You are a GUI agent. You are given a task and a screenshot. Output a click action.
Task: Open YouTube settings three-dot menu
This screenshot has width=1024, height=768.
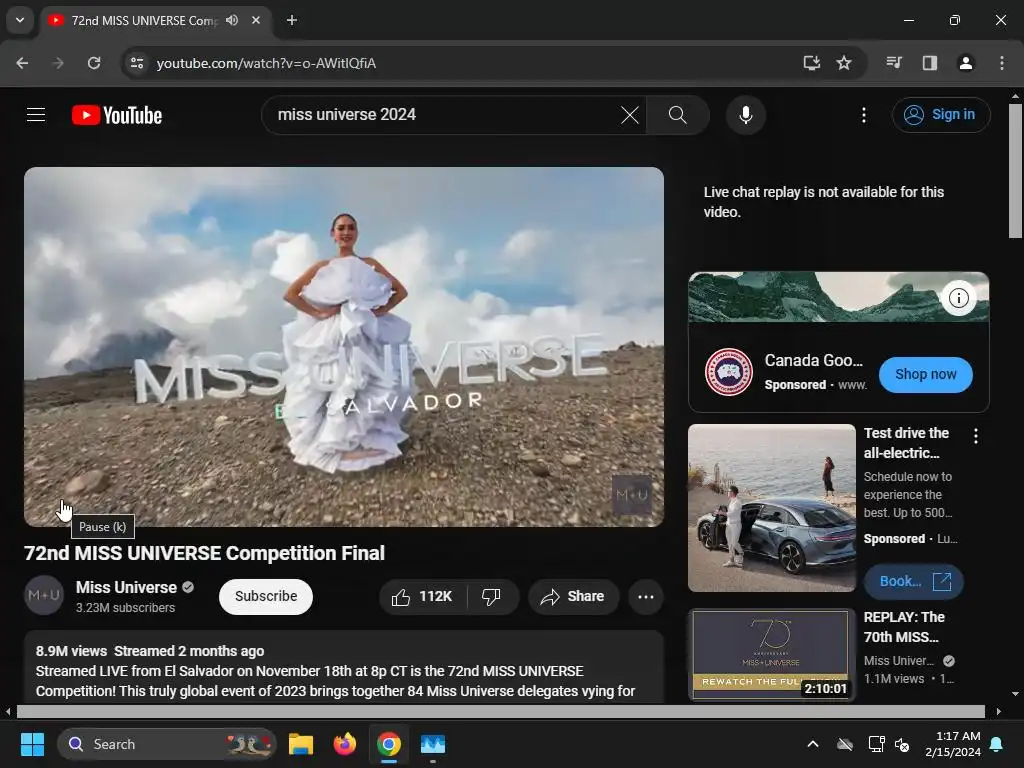pos(863,115)
